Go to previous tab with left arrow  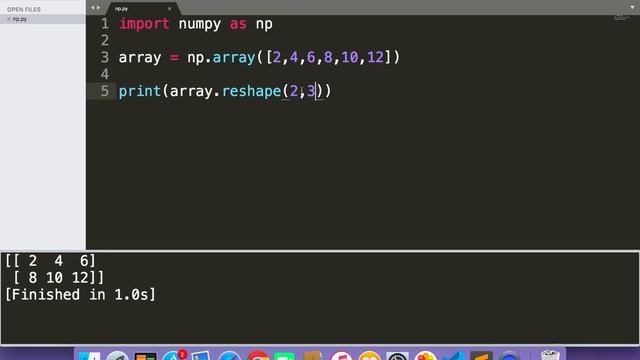tap(92, 7)
